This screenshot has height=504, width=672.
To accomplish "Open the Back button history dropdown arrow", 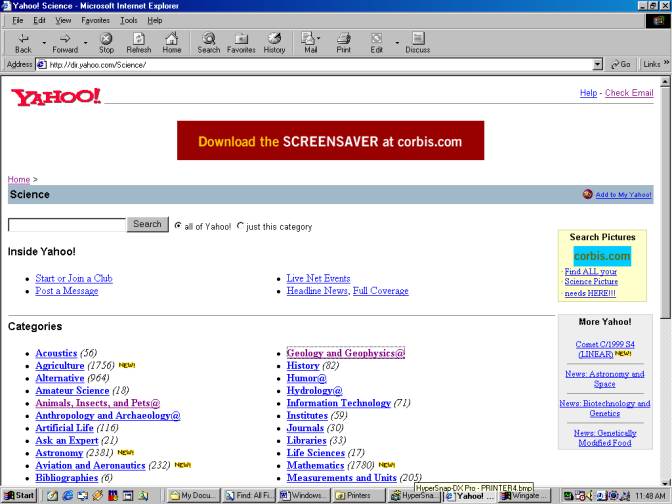I will click(x=42, y=42).
